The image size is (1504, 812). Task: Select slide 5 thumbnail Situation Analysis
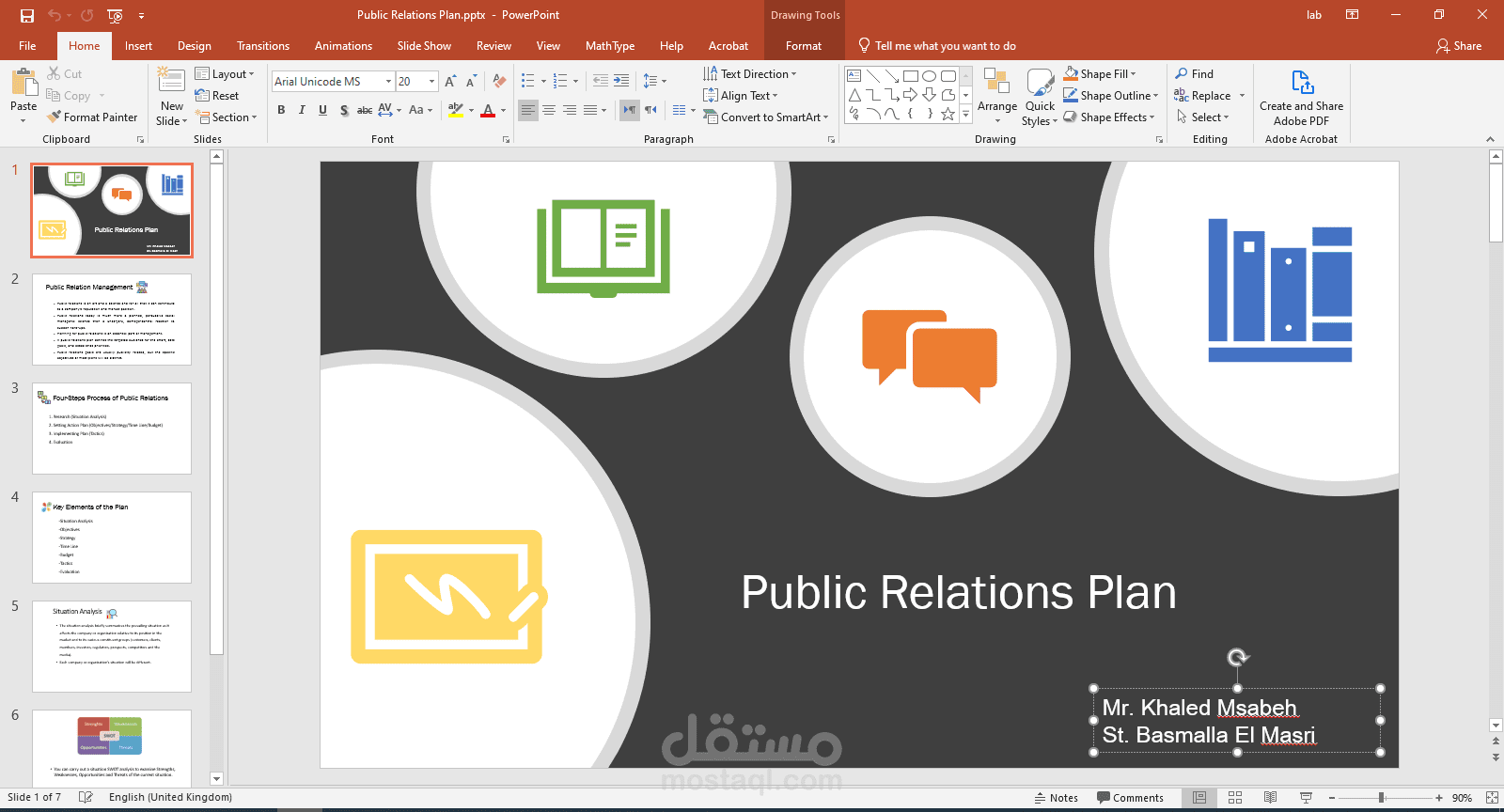pos(112,647)
